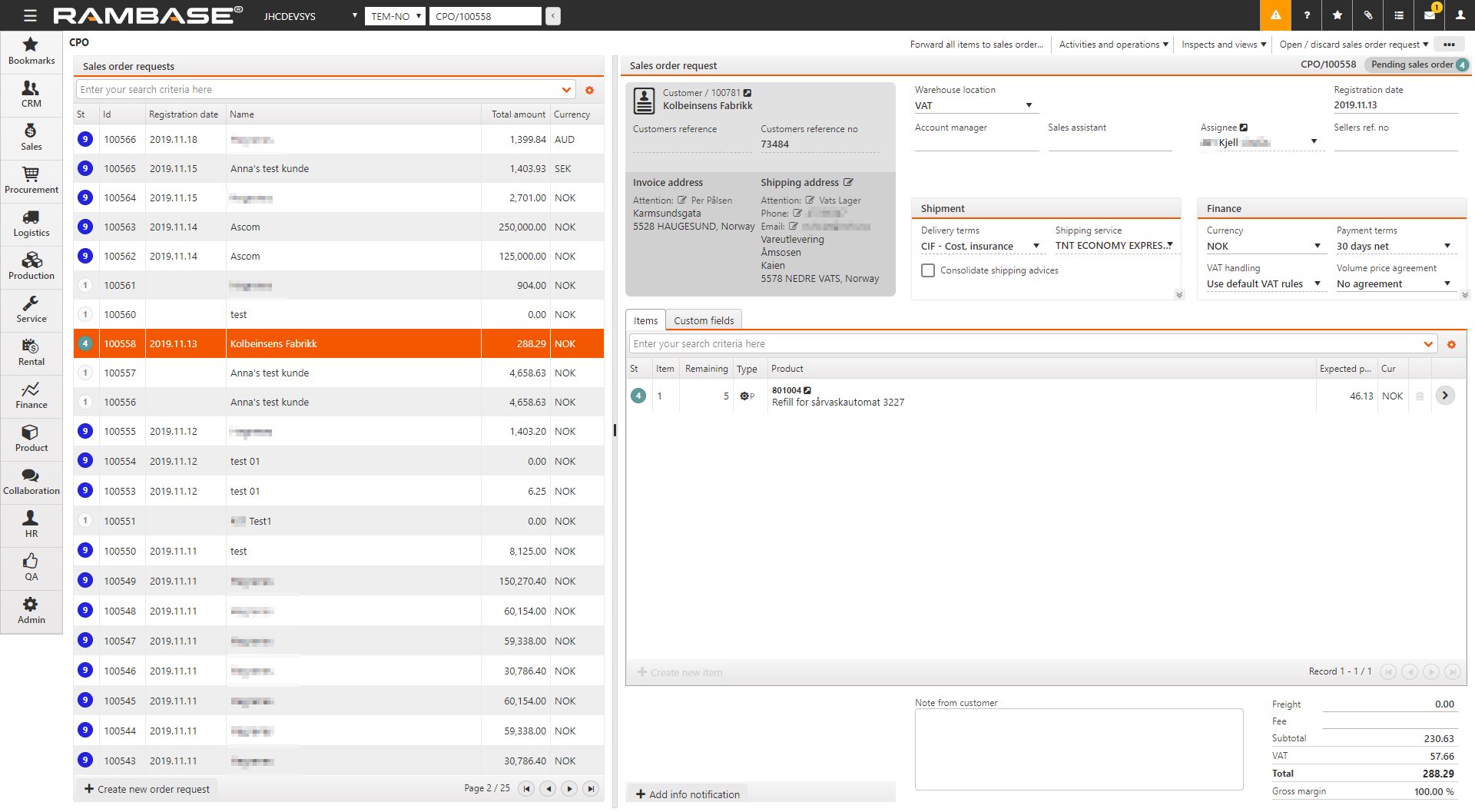The width and height of the screenshot is (1475, 812).
Task: Open the Inspects and views menu
Action: pos(1223,45)
